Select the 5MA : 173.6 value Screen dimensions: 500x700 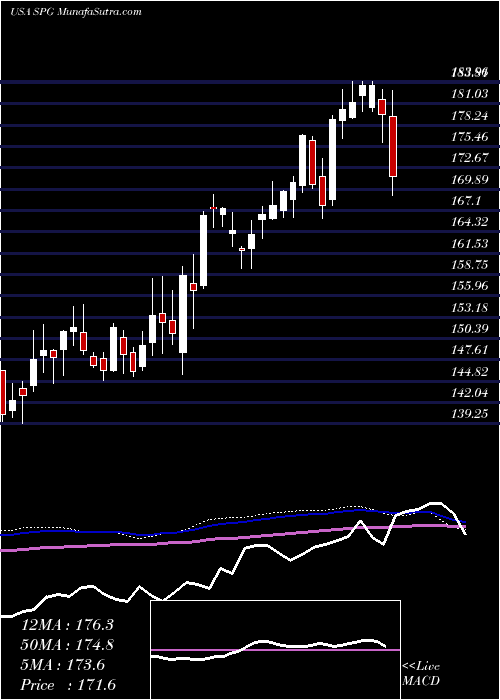(x=62, y=665)
